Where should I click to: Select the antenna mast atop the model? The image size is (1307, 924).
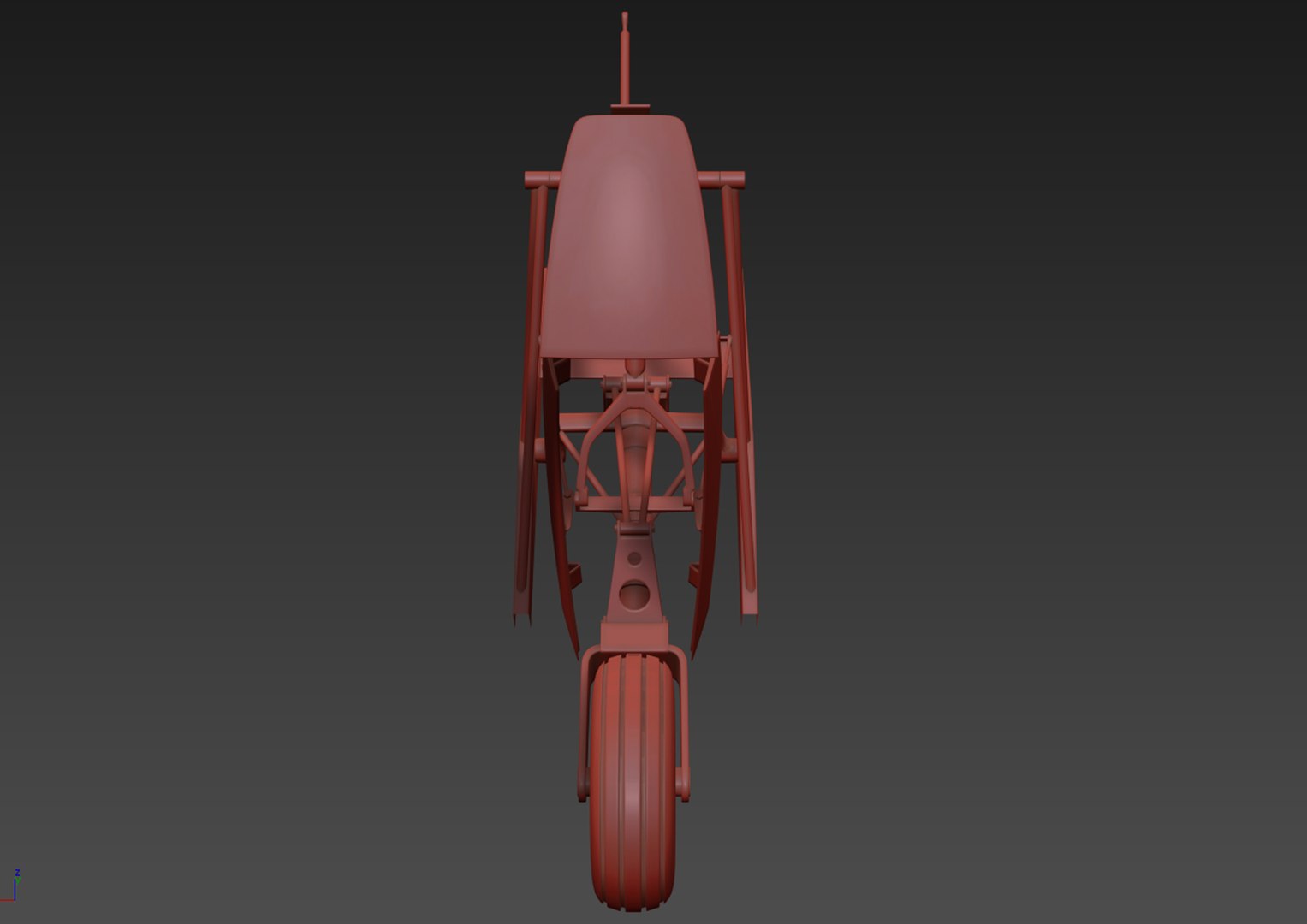tap(625, 60)
